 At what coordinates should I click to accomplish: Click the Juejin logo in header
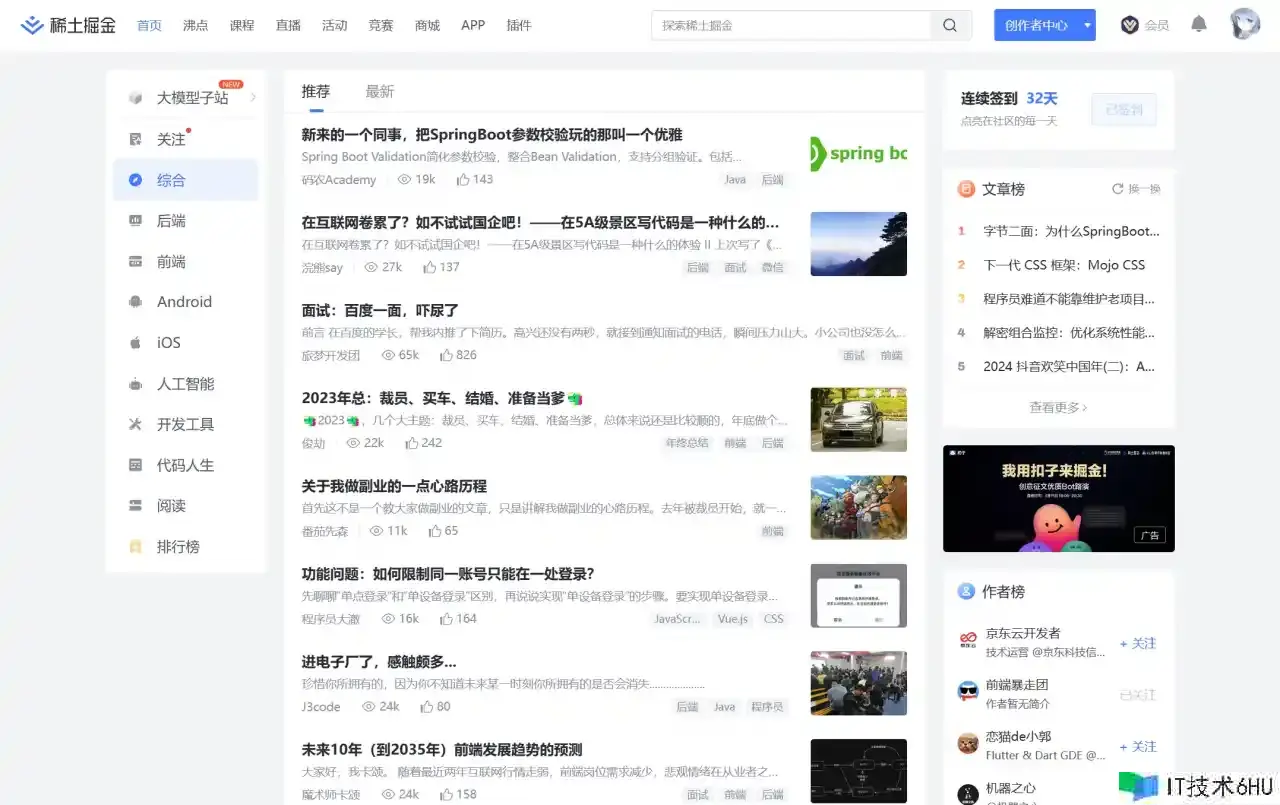coord(68,25)
